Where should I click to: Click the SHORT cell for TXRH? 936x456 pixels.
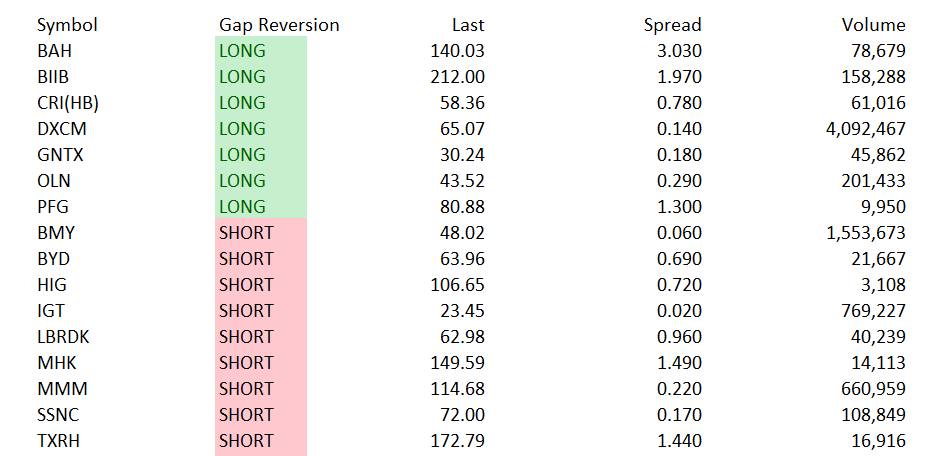coord(260,441)
